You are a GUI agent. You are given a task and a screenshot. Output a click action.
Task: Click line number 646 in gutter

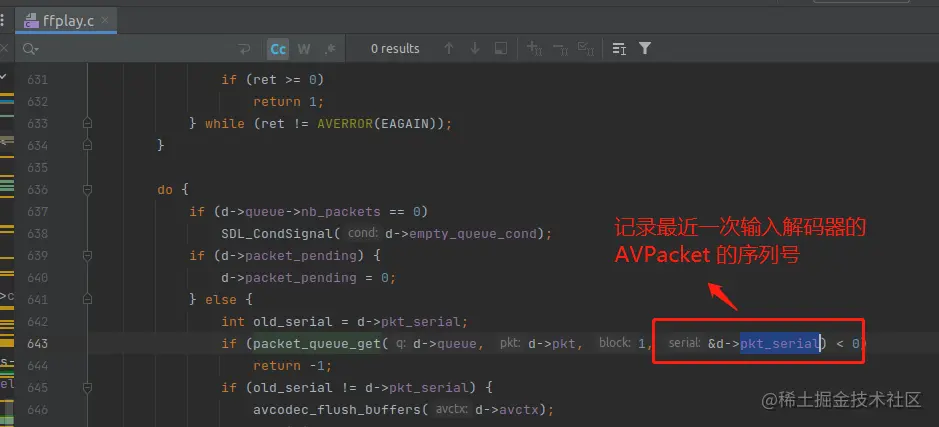click(37, 410)
